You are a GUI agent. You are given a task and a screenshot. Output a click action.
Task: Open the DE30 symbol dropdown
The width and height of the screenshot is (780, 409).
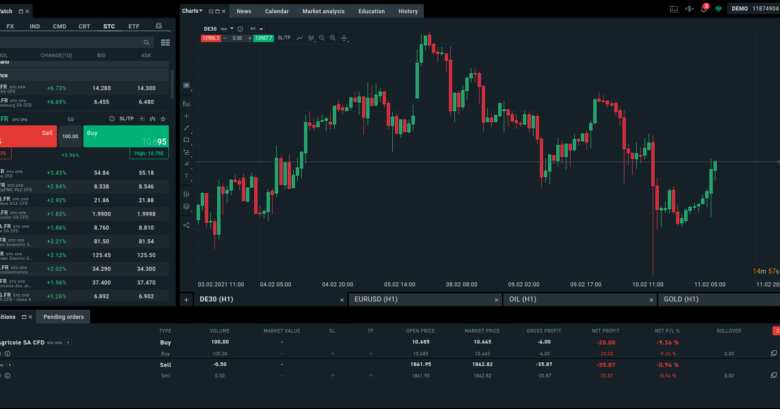[214, 28]
